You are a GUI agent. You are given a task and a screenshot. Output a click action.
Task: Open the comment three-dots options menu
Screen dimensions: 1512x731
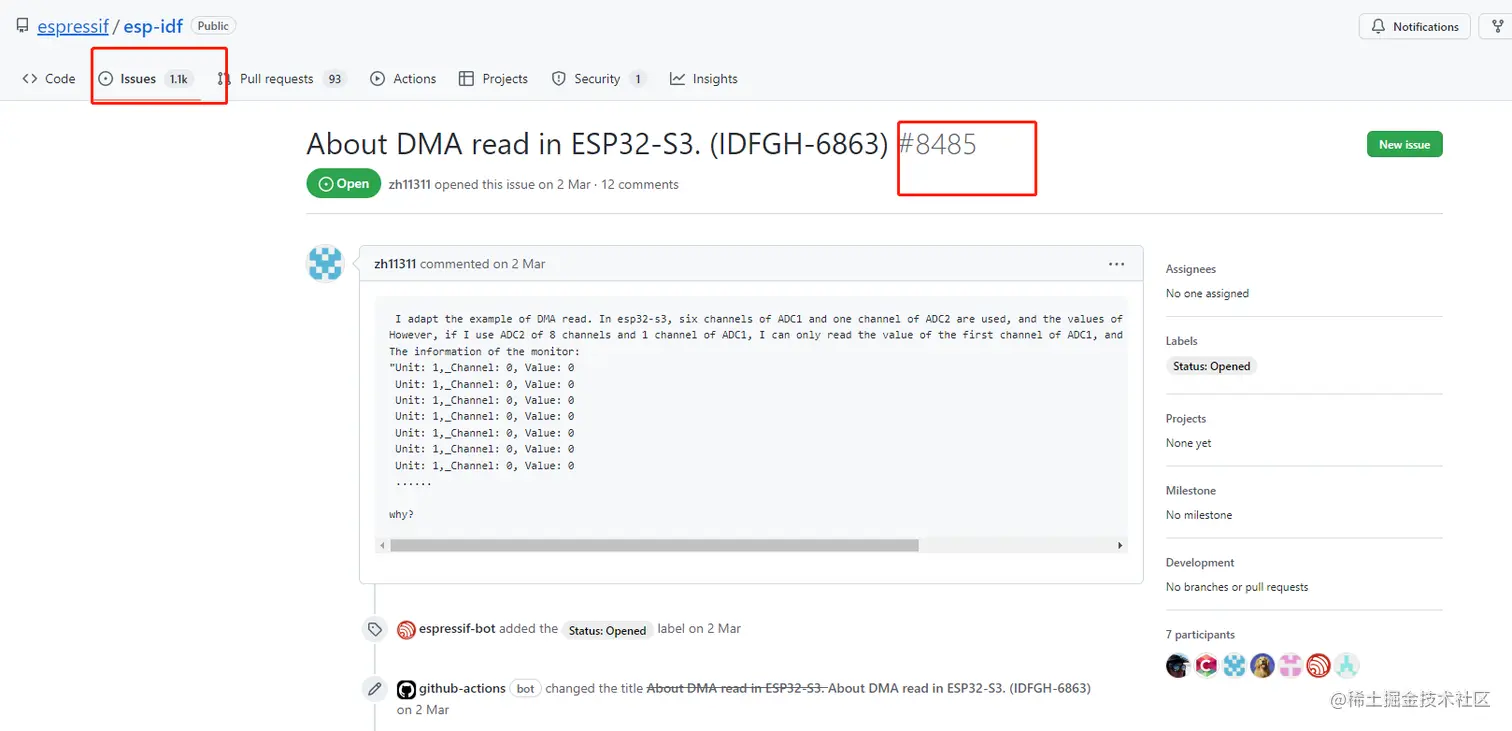click(1116, 264)
